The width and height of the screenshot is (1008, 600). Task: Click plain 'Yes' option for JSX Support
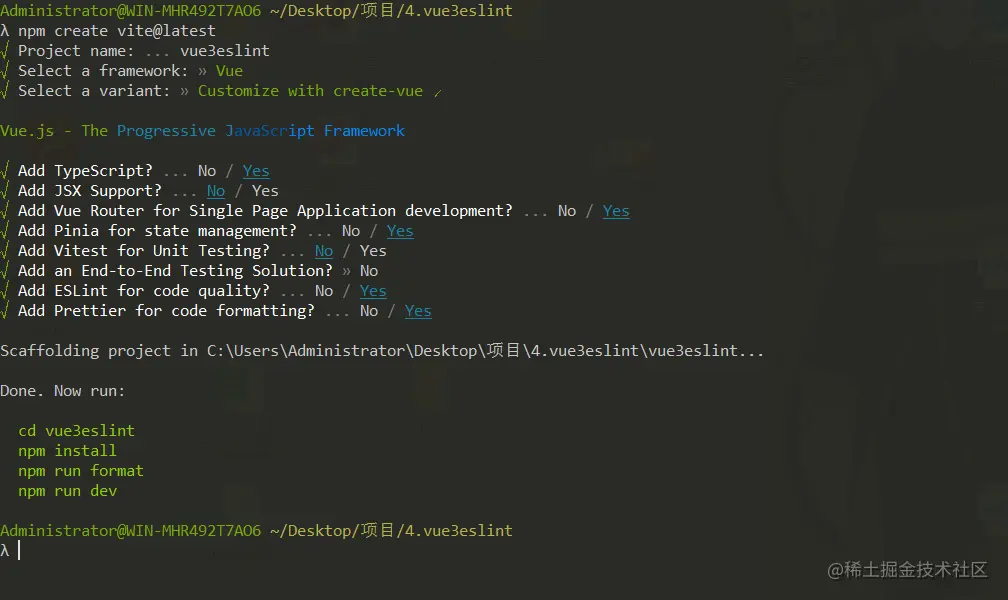266,191
